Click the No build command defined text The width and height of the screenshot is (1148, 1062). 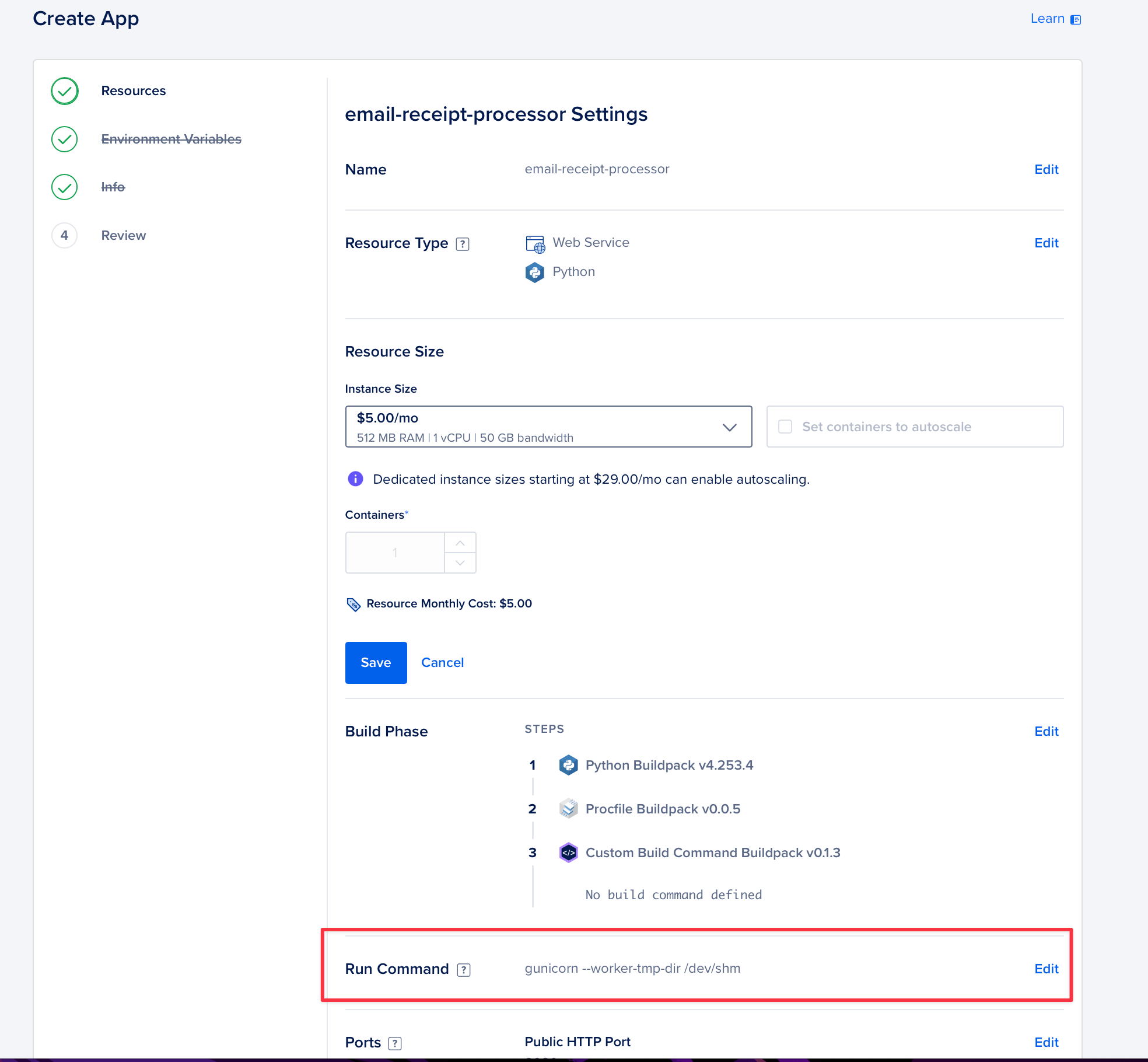click(674, 895)
